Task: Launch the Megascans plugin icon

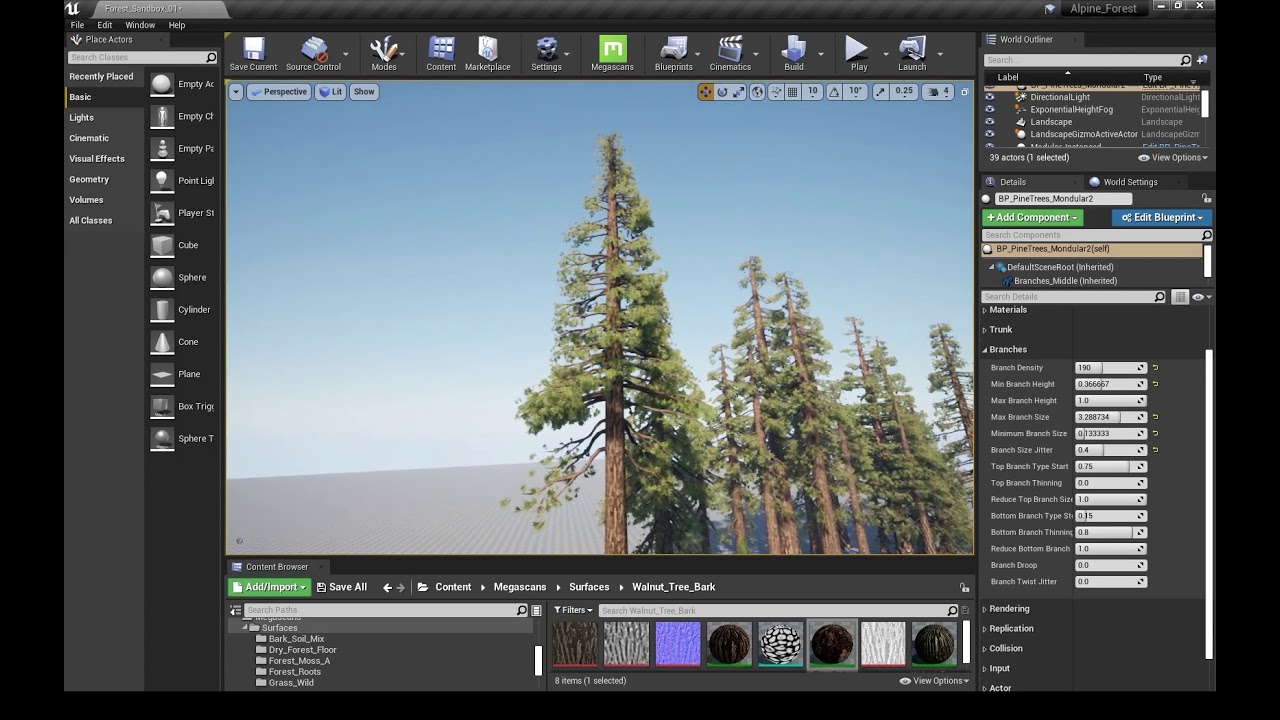Action: pos(612,54)
